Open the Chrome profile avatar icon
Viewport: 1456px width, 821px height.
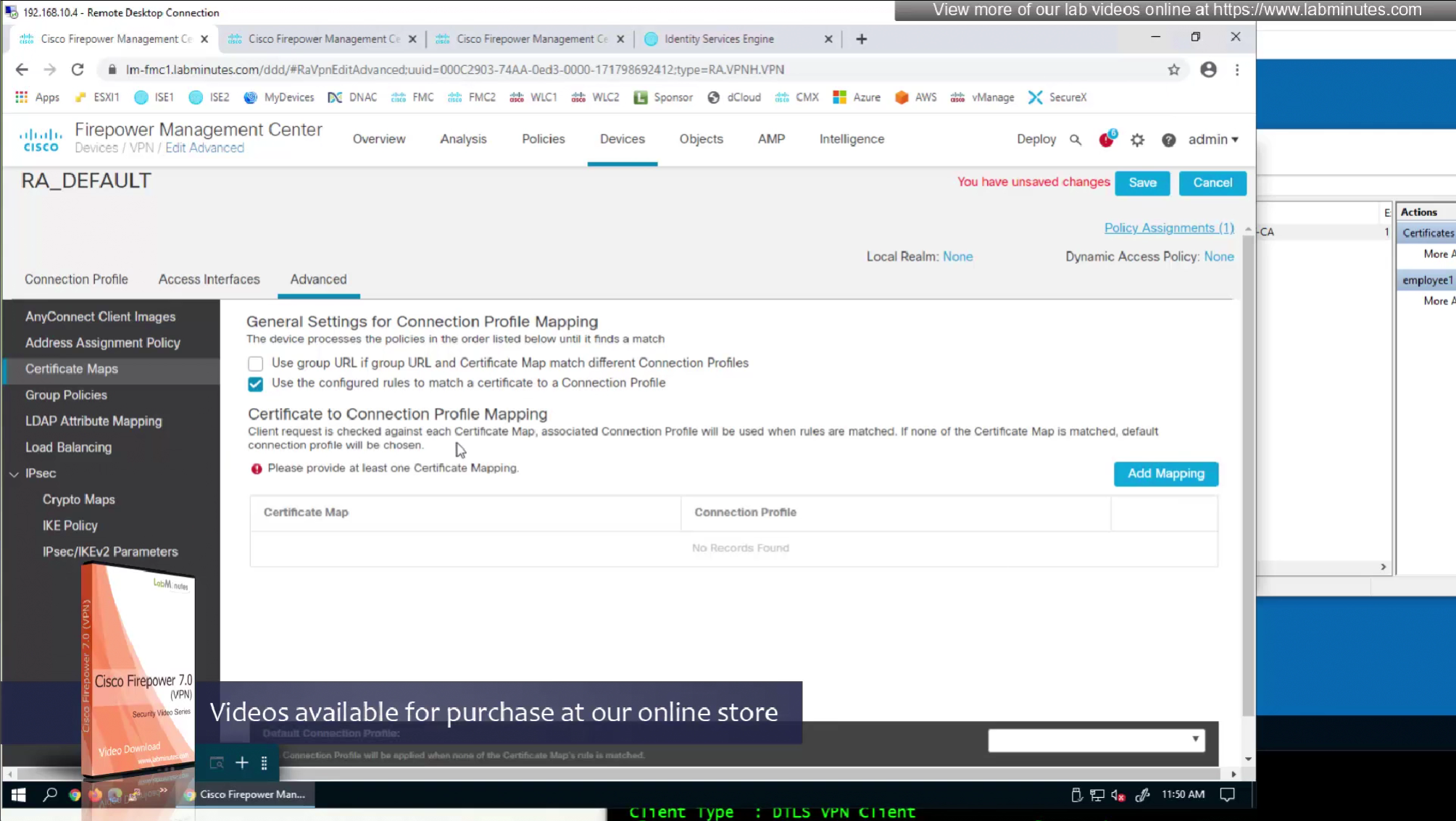[x=1208, y=70]
